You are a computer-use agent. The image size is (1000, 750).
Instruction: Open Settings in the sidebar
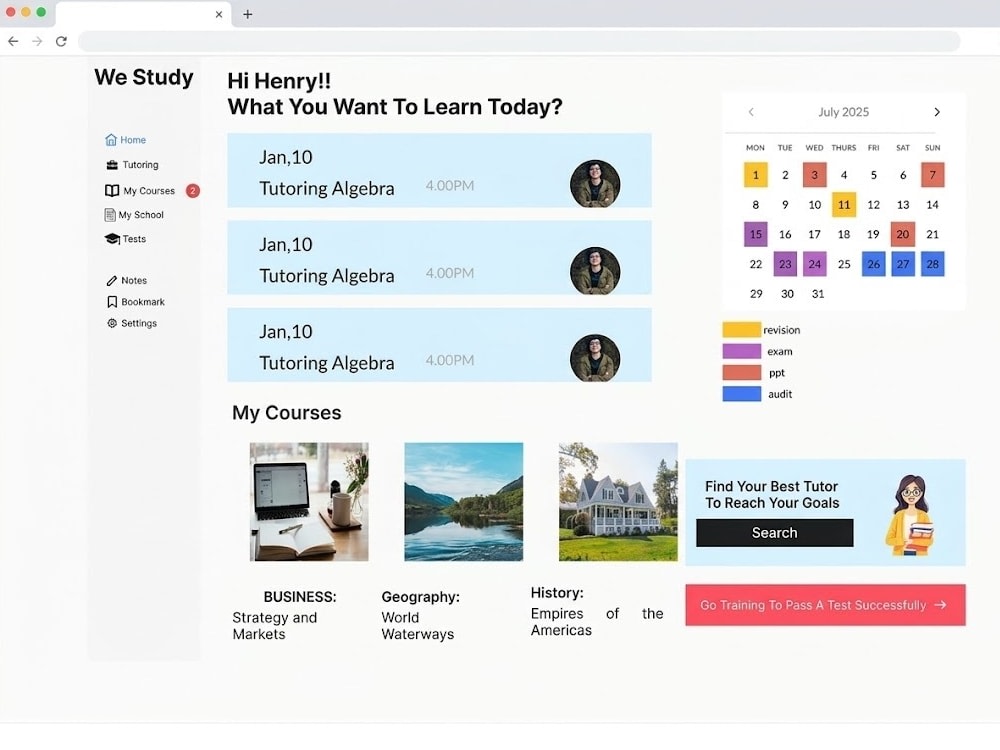point(132,323)
